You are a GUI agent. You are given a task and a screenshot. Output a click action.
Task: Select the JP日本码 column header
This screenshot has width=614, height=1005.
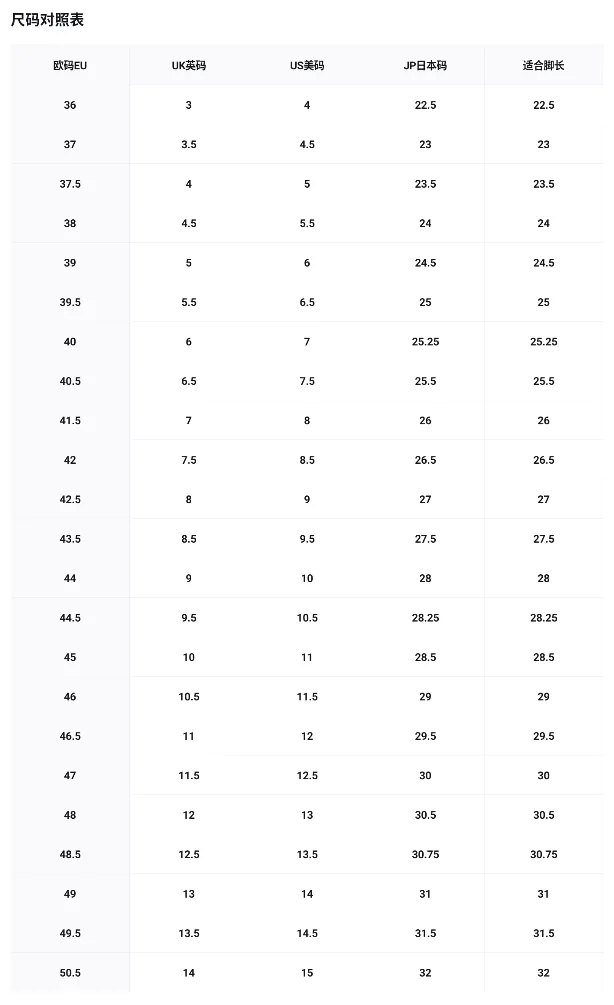[x=425, y=65]
